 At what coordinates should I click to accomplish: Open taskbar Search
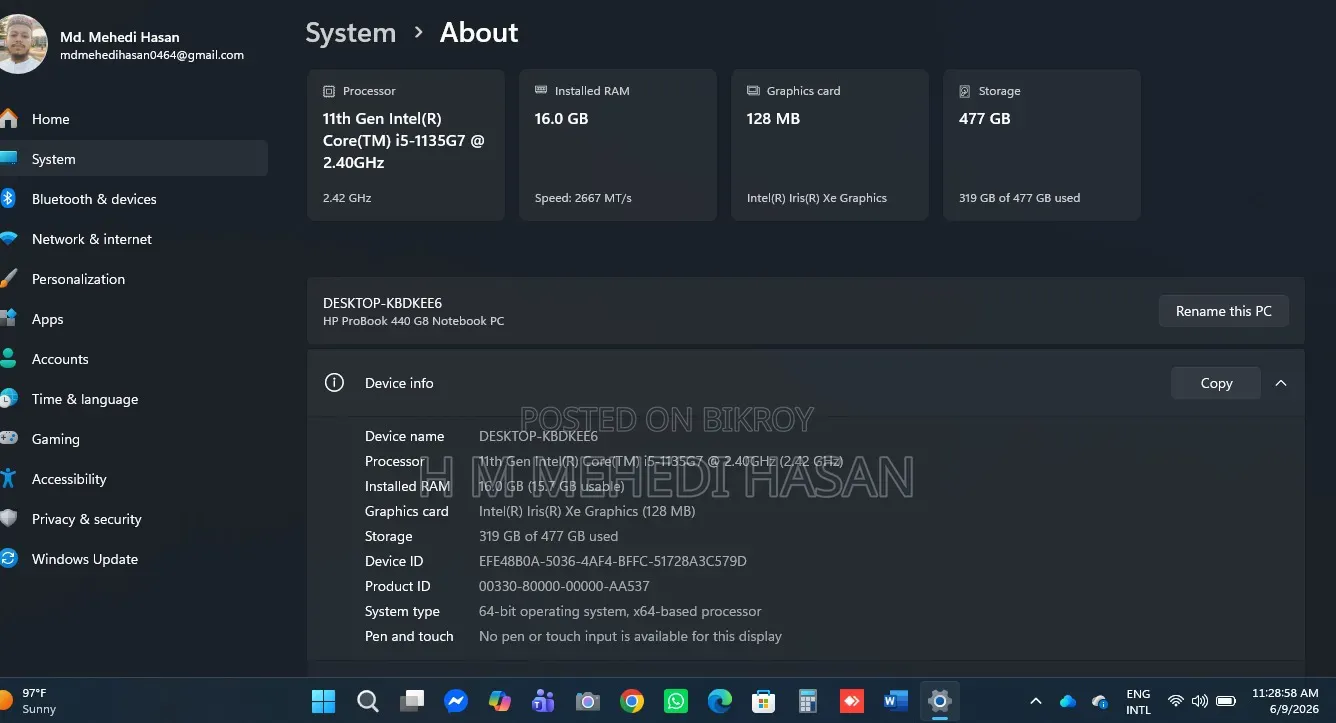(x=368, y=701)
